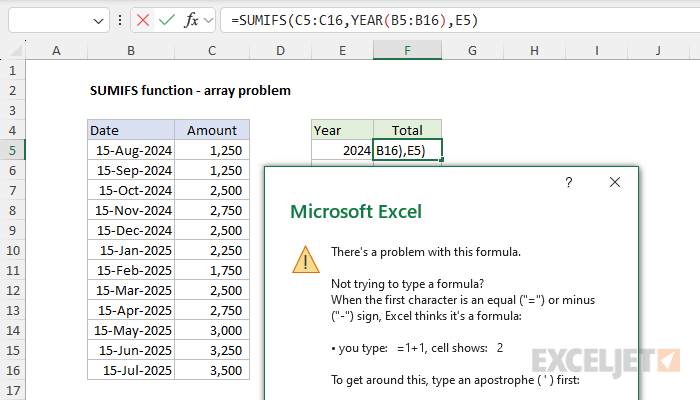Select the entire sheet with corner triangle
Viewport: 700px width, 400px height.
pos(15,50)
